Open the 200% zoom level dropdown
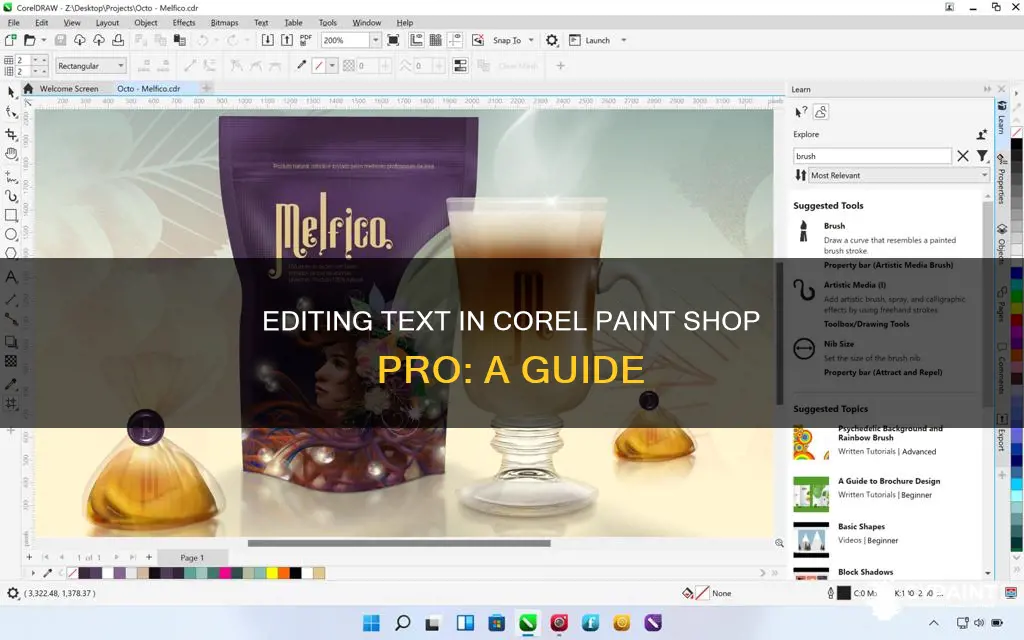Viewport: 1024px width, 640px height. point(376,40)
